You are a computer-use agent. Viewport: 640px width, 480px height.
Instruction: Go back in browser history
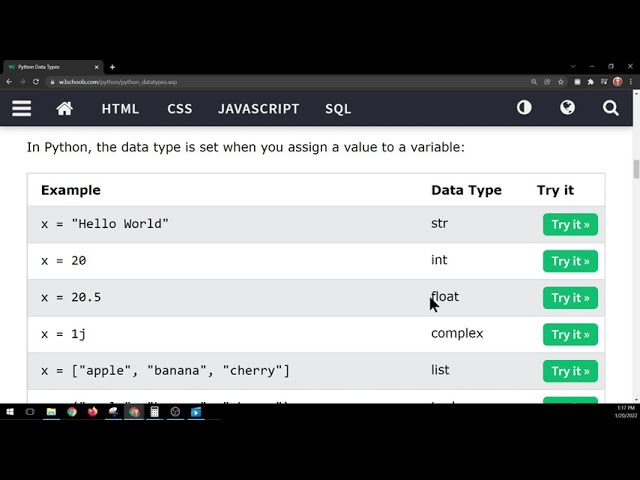tap(9, 82)
